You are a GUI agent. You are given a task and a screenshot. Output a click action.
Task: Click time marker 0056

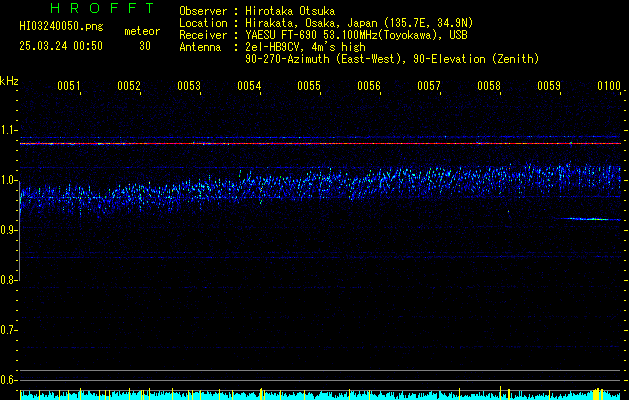point(369,86)
